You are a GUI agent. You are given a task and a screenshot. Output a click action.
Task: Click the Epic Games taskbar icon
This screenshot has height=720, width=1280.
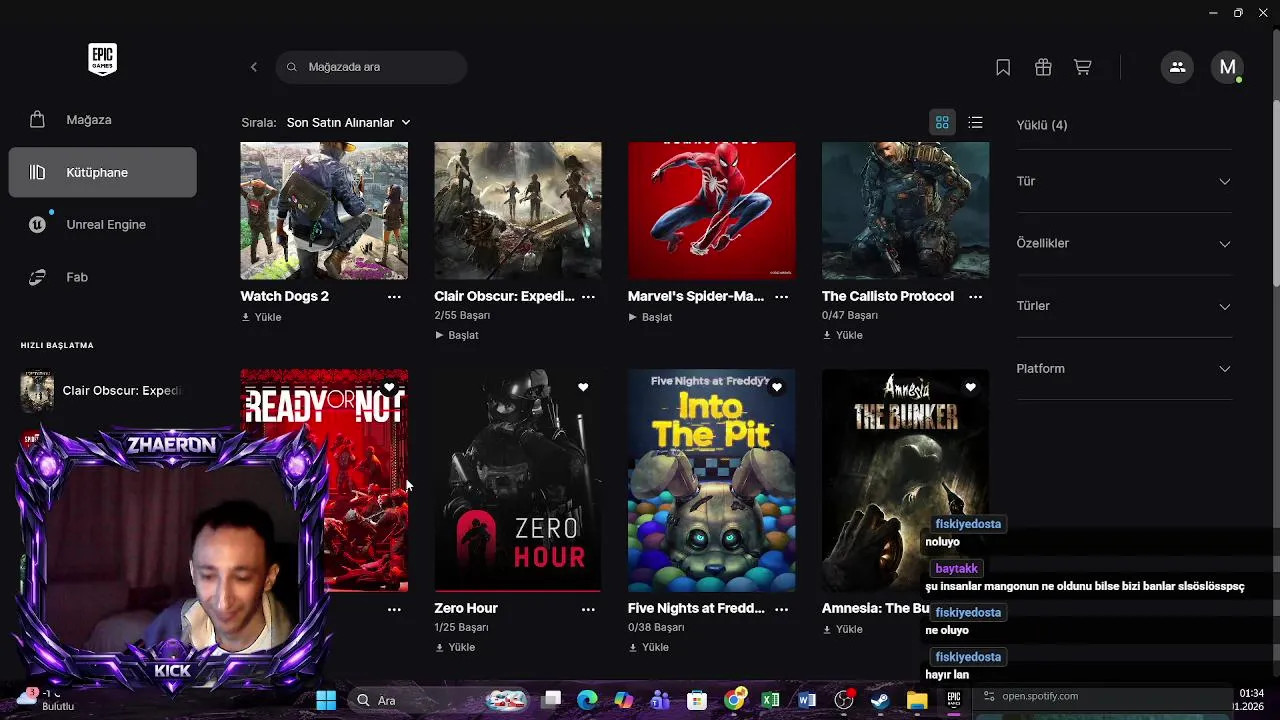pyautogui.click(x=954, y=699)
